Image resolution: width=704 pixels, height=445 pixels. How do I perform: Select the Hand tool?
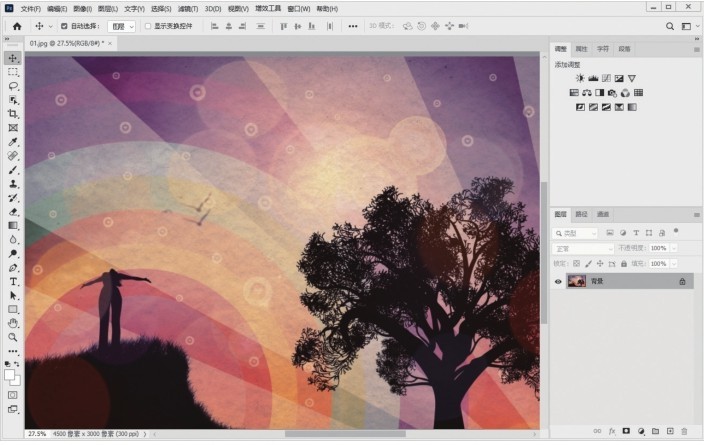click(x=13, y=323)
